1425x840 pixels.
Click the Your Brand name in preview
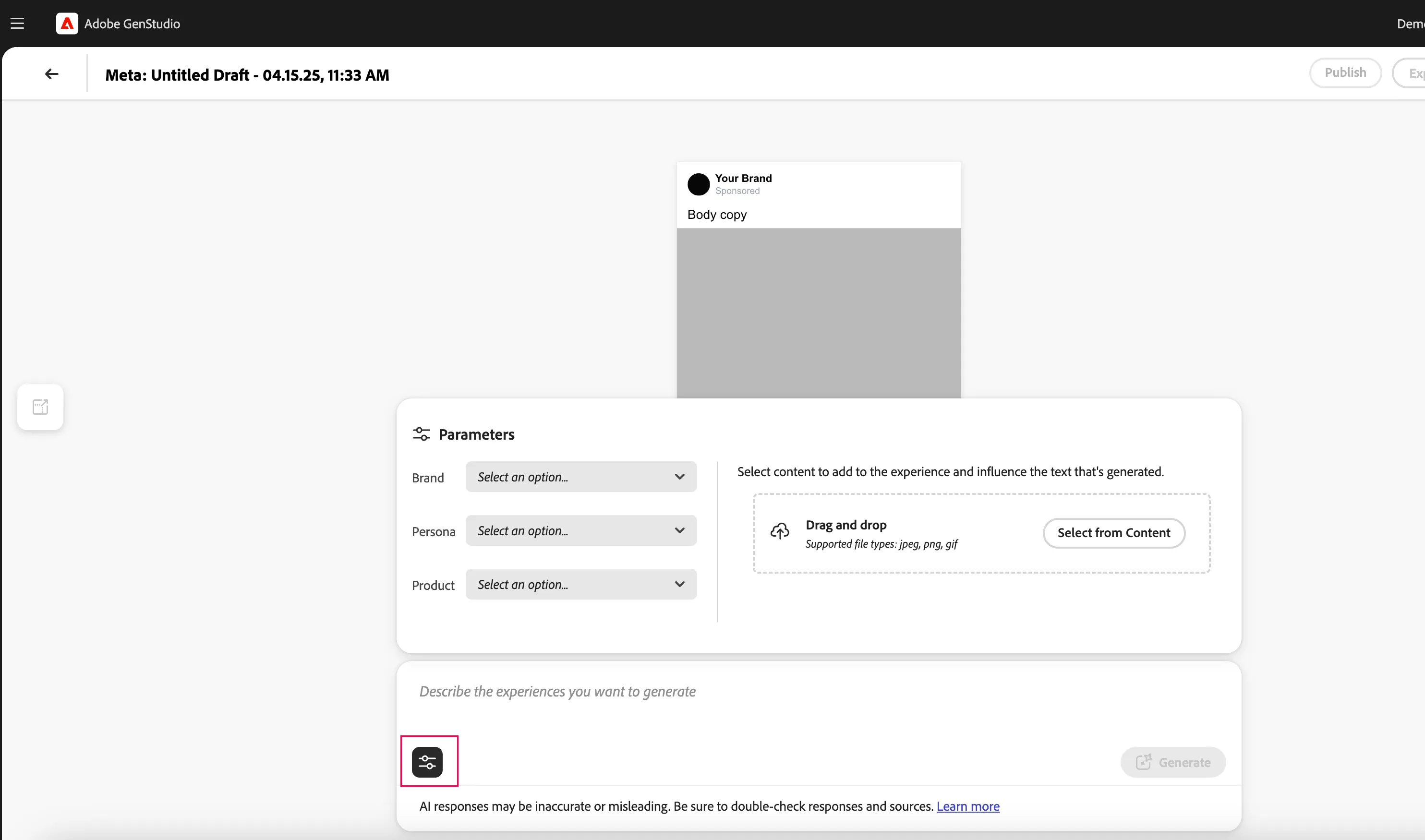click(743, 178)
